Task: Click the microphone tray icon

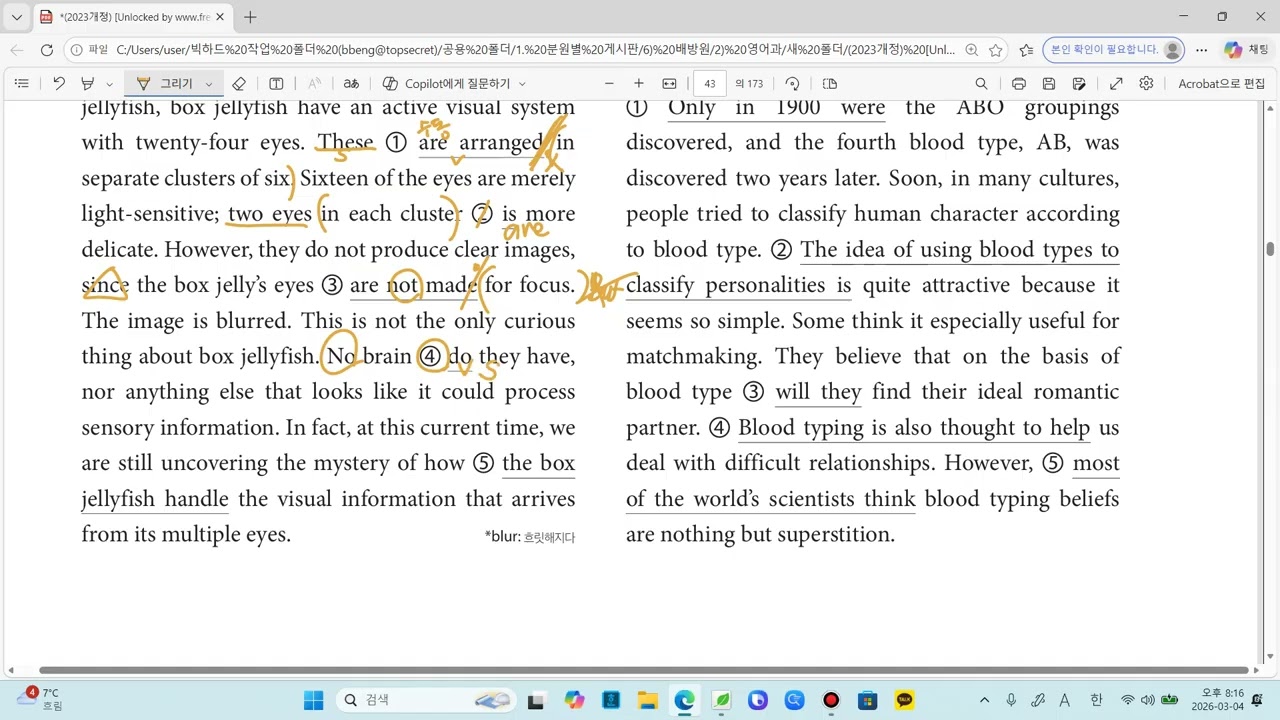Action: (1011, 700)
